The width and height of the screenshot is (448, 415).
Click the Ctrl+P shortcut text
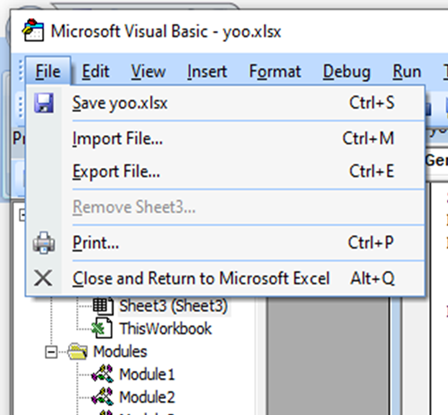tap(371, 242)
